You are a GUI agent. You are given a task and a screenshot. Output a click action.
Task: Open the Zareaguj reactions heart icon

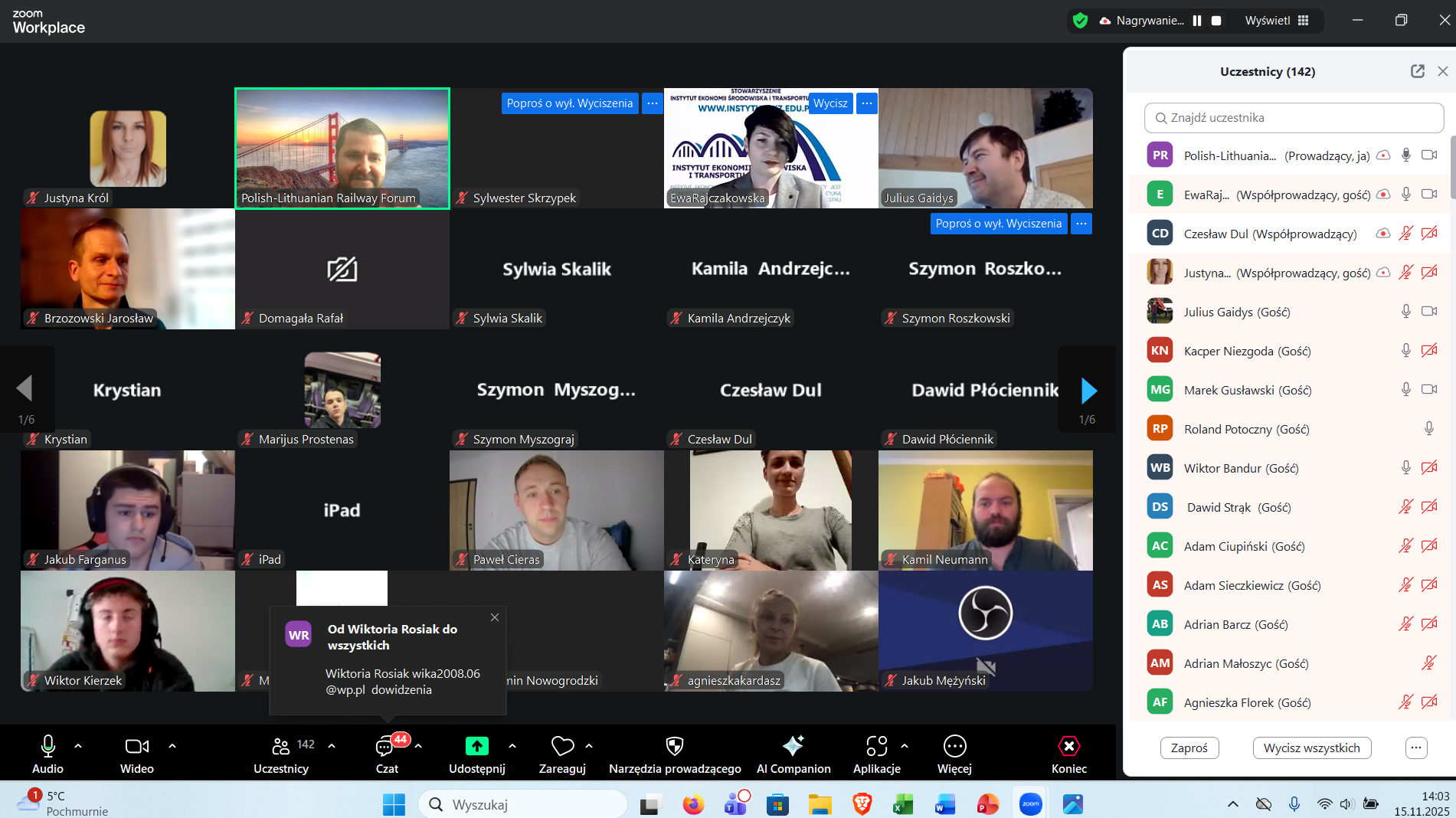coord(562,746)
